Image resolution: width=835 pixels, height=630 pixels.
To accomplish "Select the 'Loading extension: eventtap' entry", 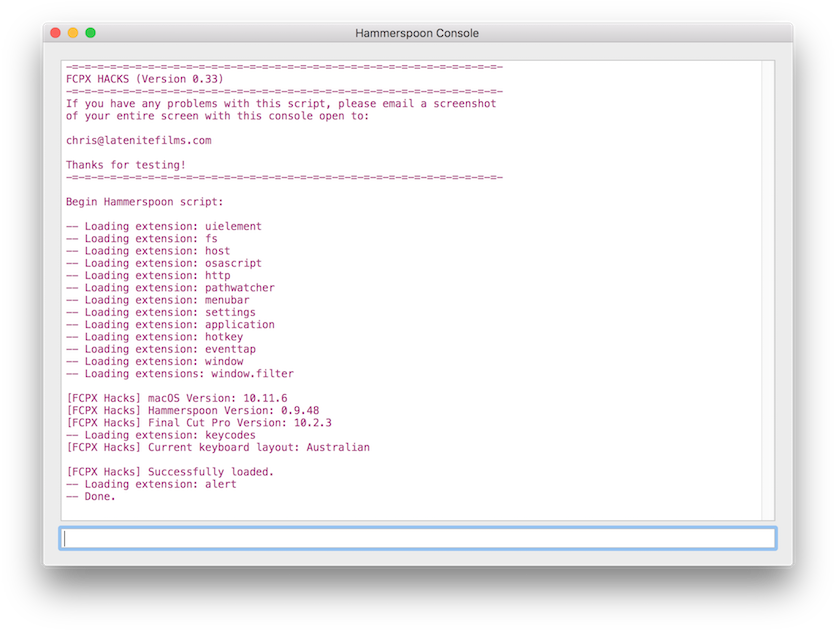I will pyautogui.click(x=153, y=348).
